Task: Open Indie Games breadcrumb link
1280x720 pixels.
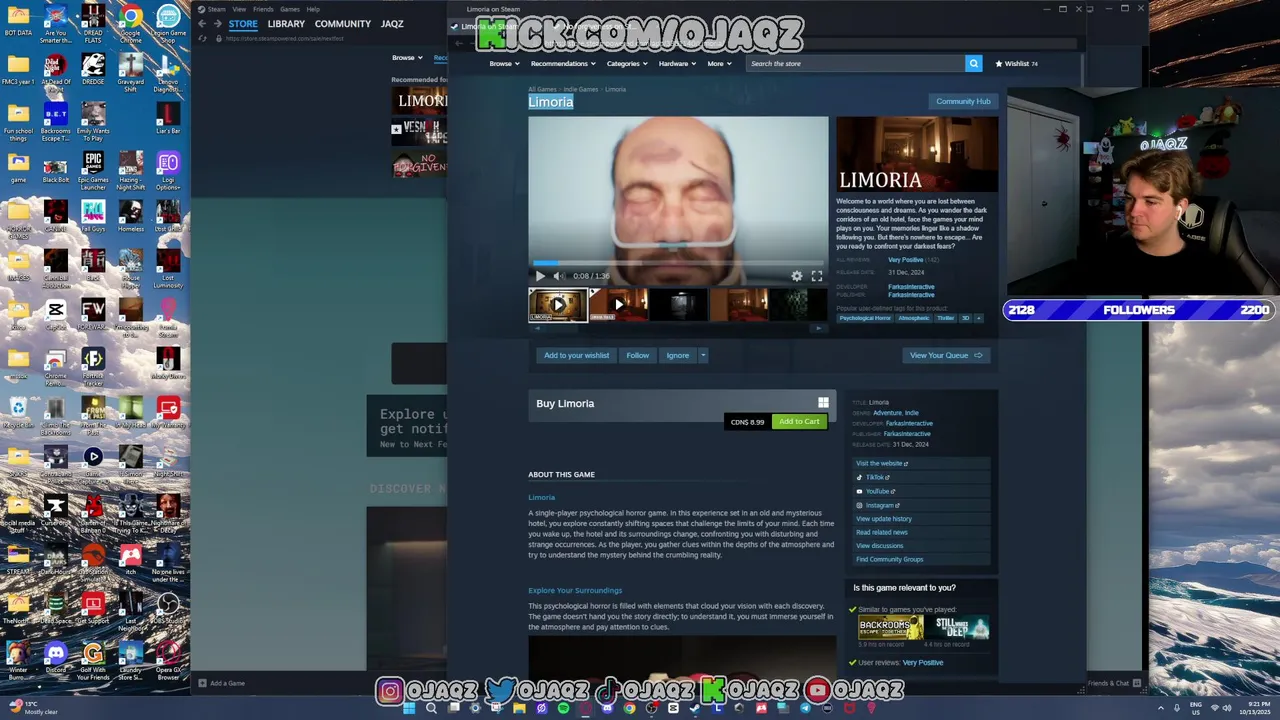Action: (x=581, y=89)
